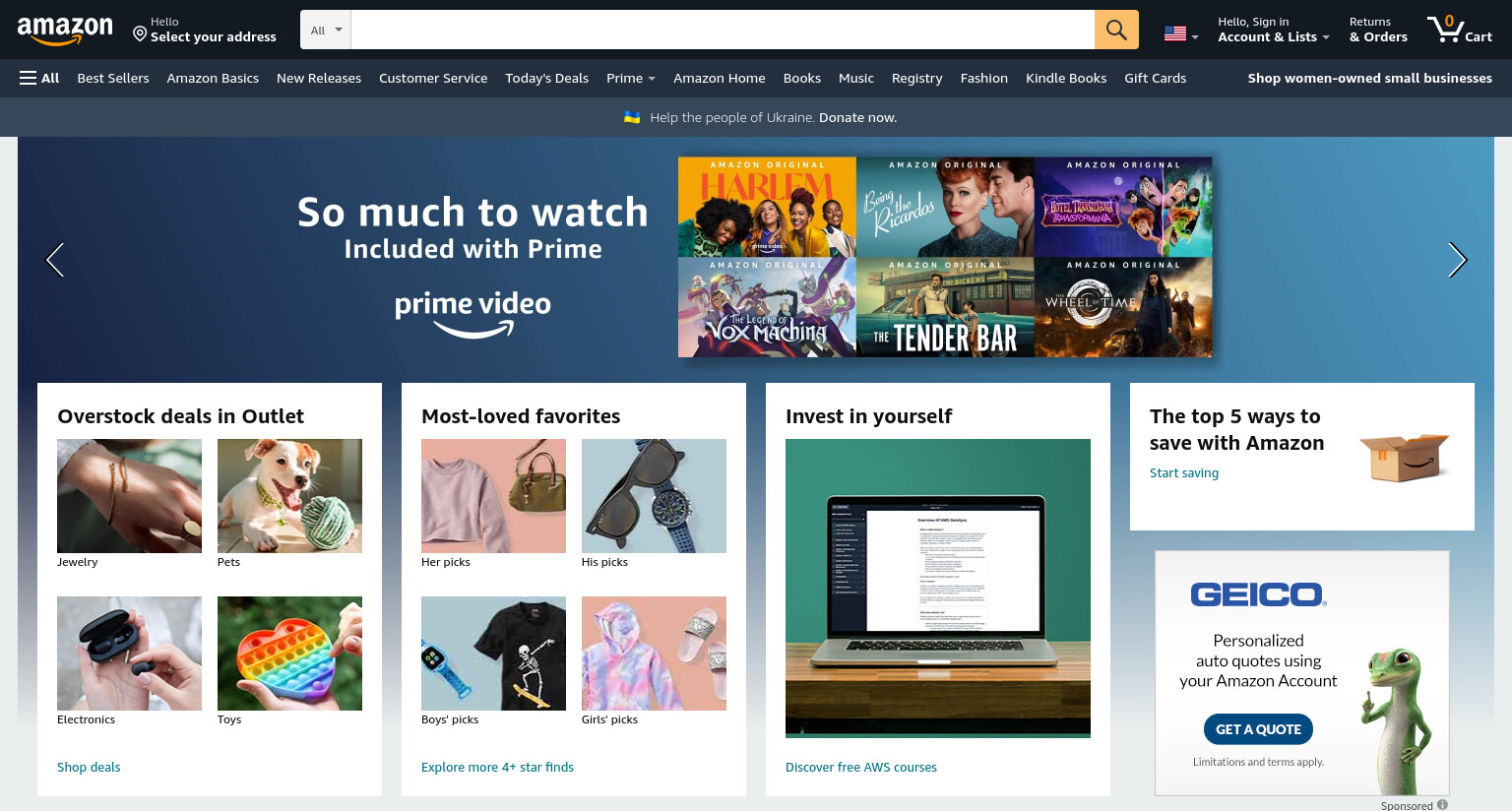Click the location pin address icon
Image resolution: width=1512 pixels, height=811 pixels.
(140, 34)
